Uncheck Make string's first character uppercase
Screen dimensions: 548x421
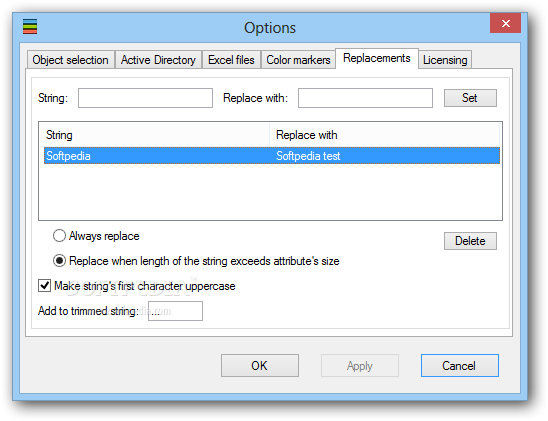click(x=44, y=286)
